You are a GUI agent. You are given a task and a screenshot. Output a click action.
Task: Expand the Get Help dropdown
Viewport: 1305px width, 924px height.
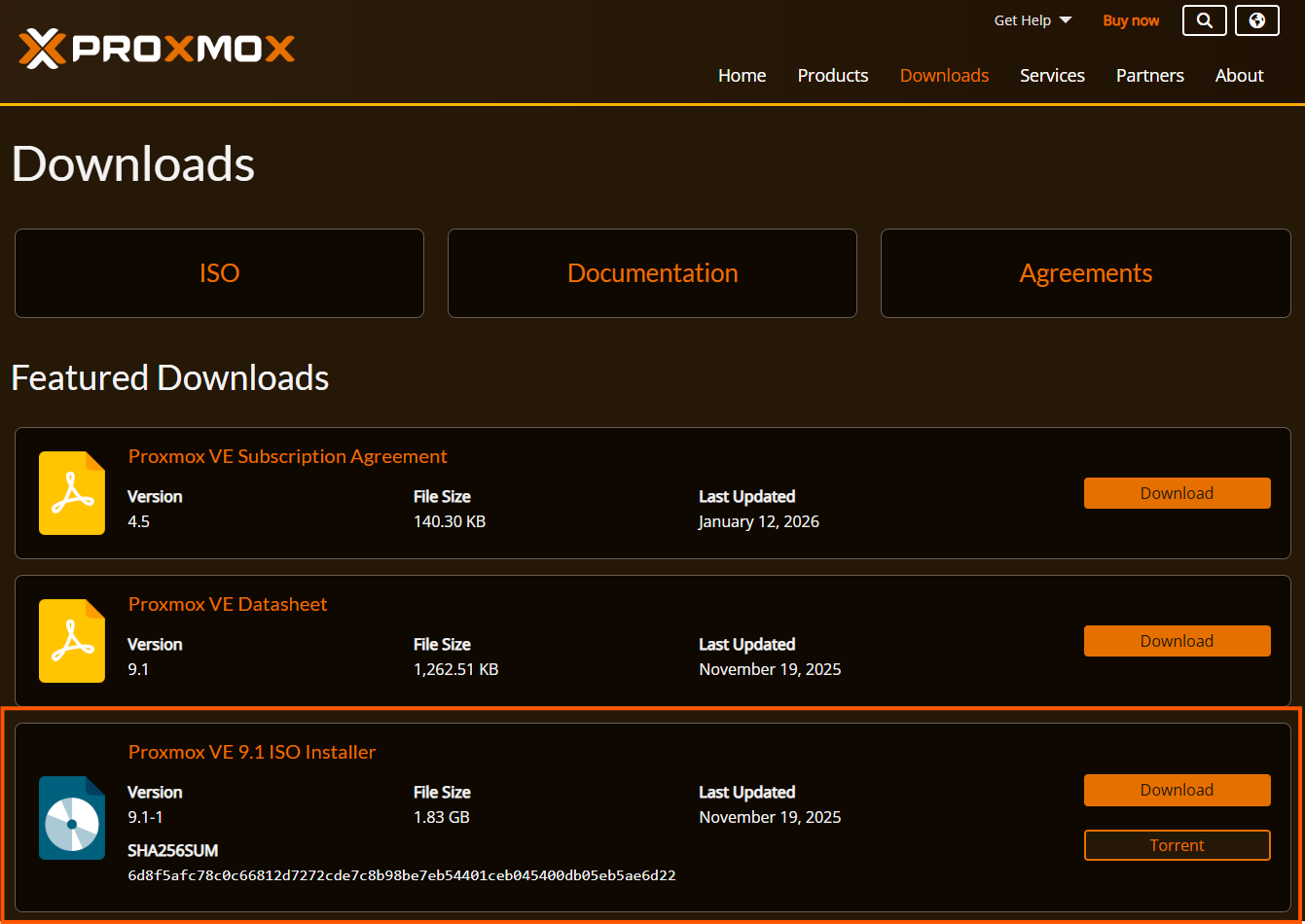pyautogui.click(x=1033, y=20)
